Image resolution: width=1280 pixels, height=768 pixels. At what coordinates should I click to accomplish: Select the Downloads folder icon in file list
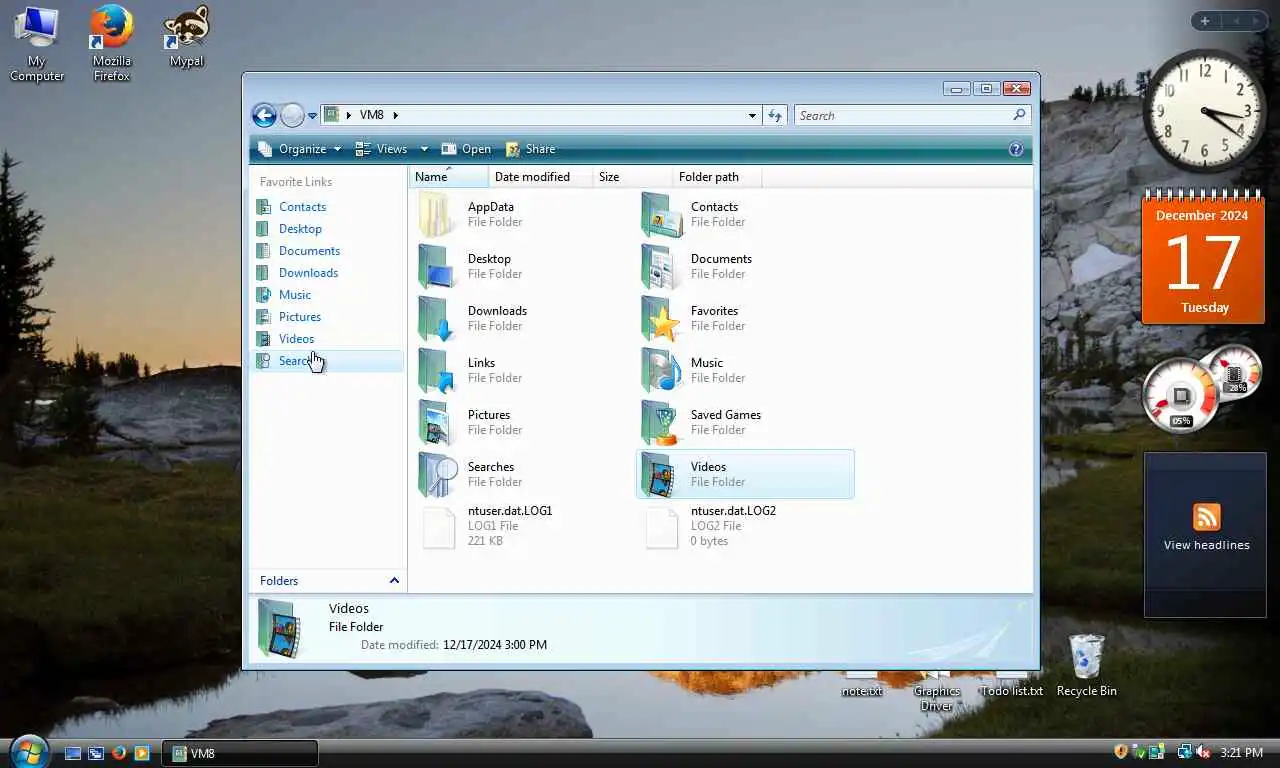click(x=437, y=318)
